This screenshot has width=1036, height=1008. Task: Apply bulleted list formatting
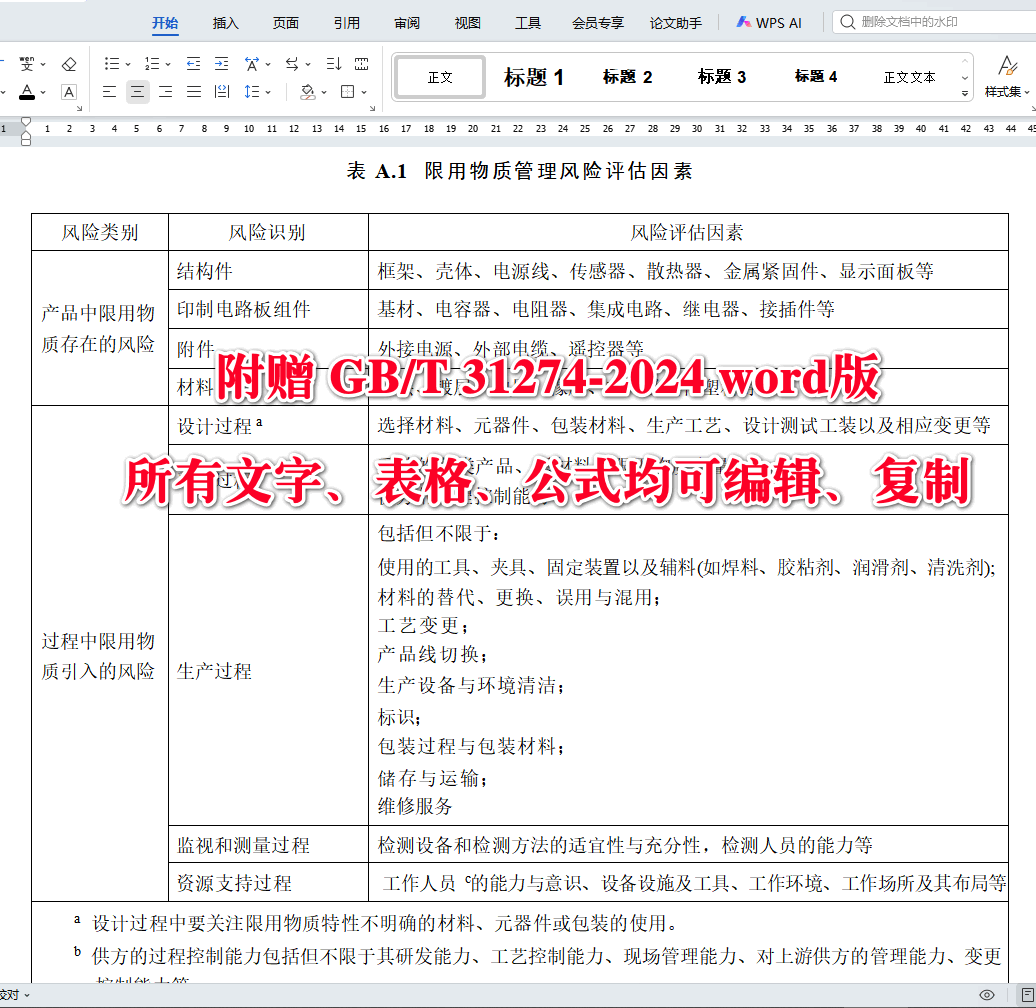(x=112, y=64)
